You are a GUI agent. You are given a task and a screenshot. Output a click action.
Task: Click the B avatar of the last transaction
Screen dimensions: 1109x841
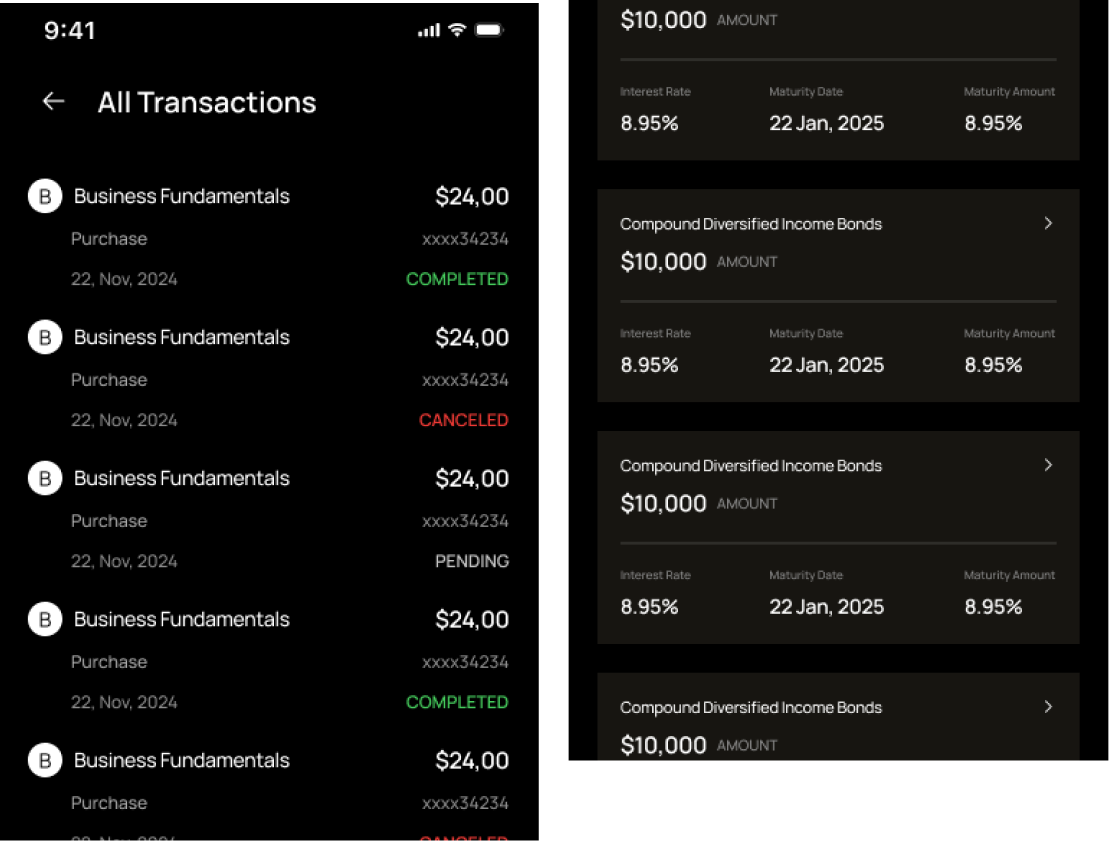(x=45, y=760)
